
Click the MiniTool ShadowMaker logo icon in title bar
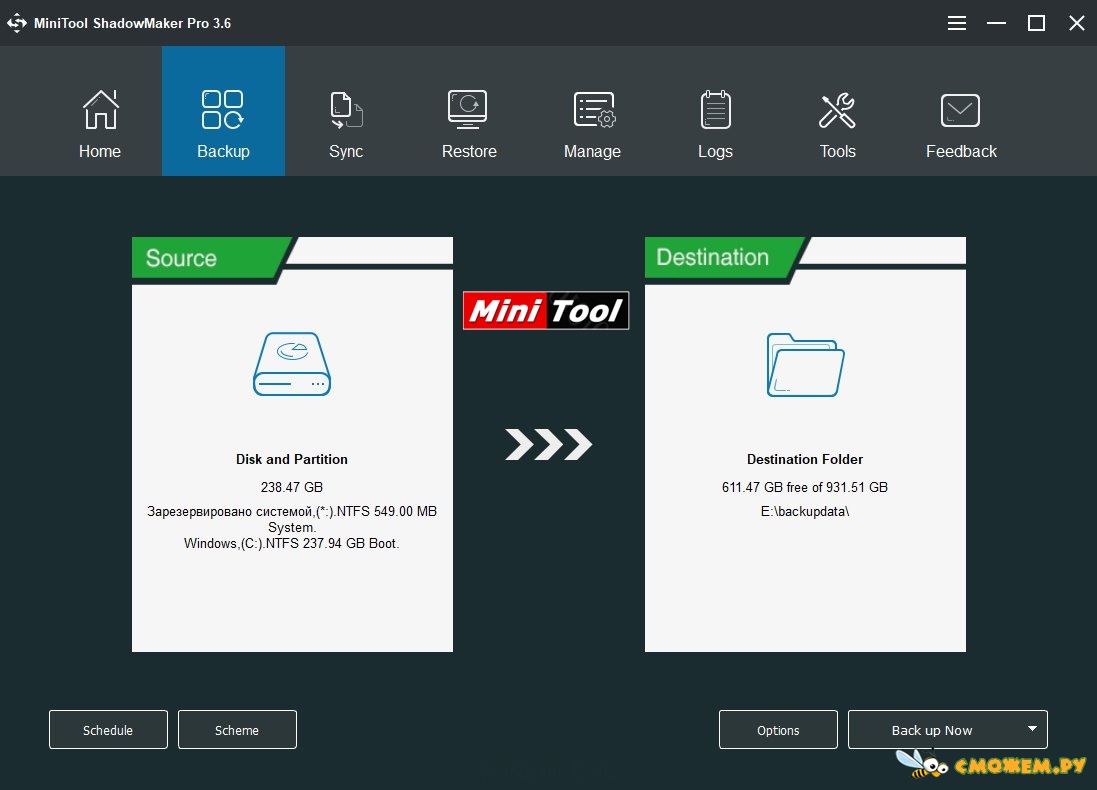[x=17, y=23]
